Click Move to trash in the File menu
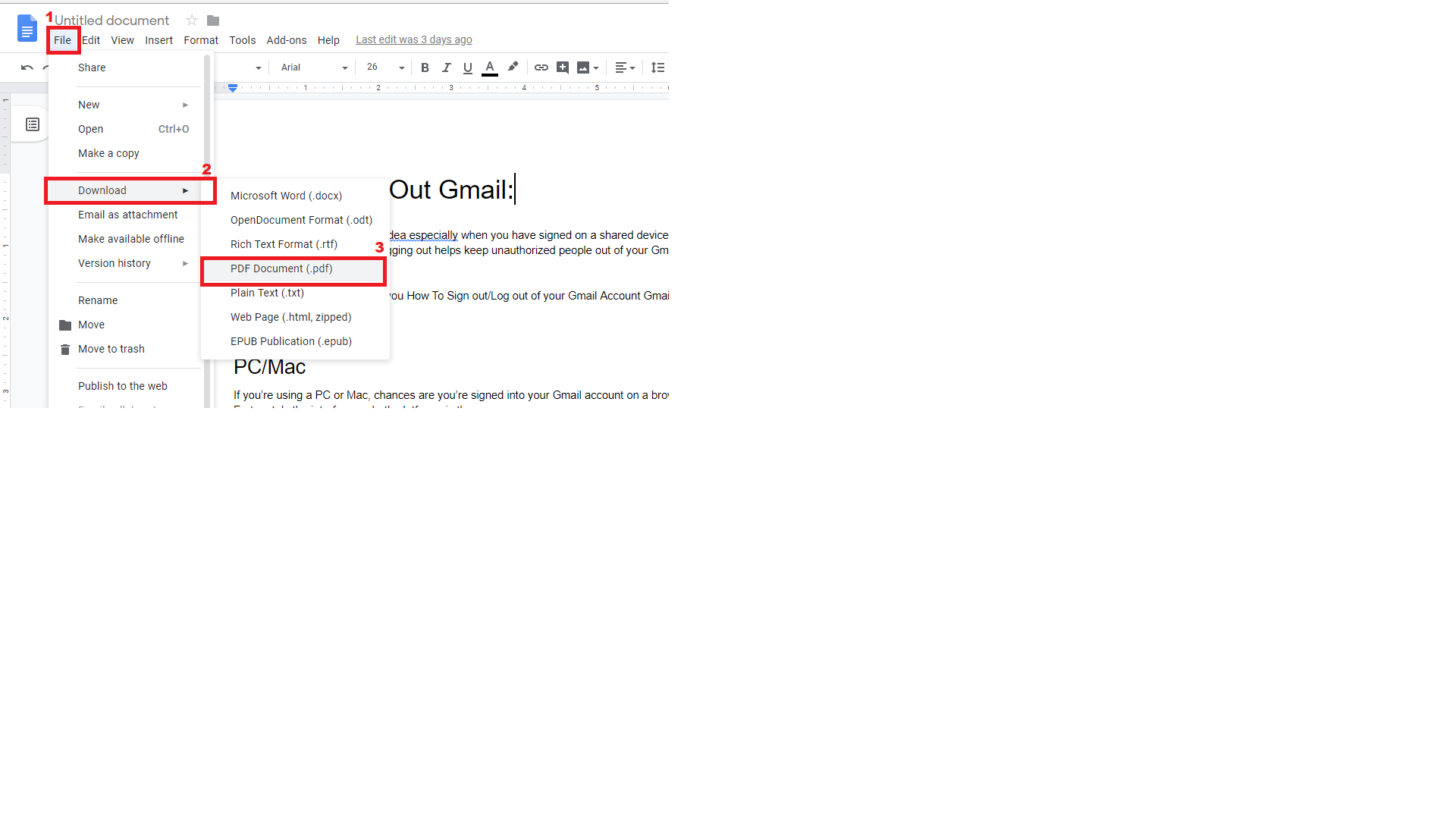The width and height of the screenshot is (1456, 819). 111,349
